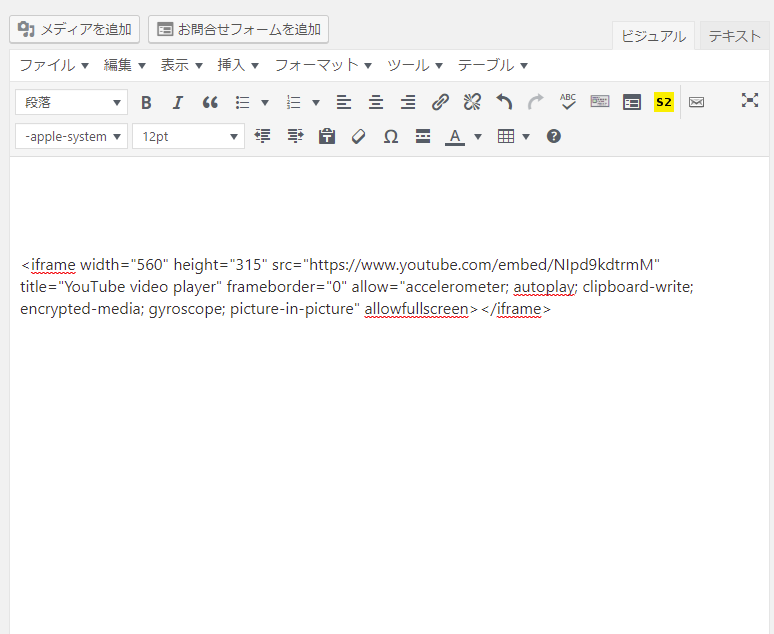Align text left
The width and height of the screenshot is (774, 634).
344,103
